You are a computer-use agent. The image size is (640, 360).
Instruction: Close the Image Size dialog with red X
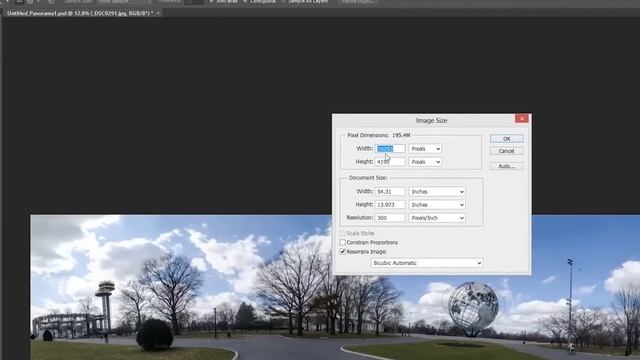coord(522,119)
